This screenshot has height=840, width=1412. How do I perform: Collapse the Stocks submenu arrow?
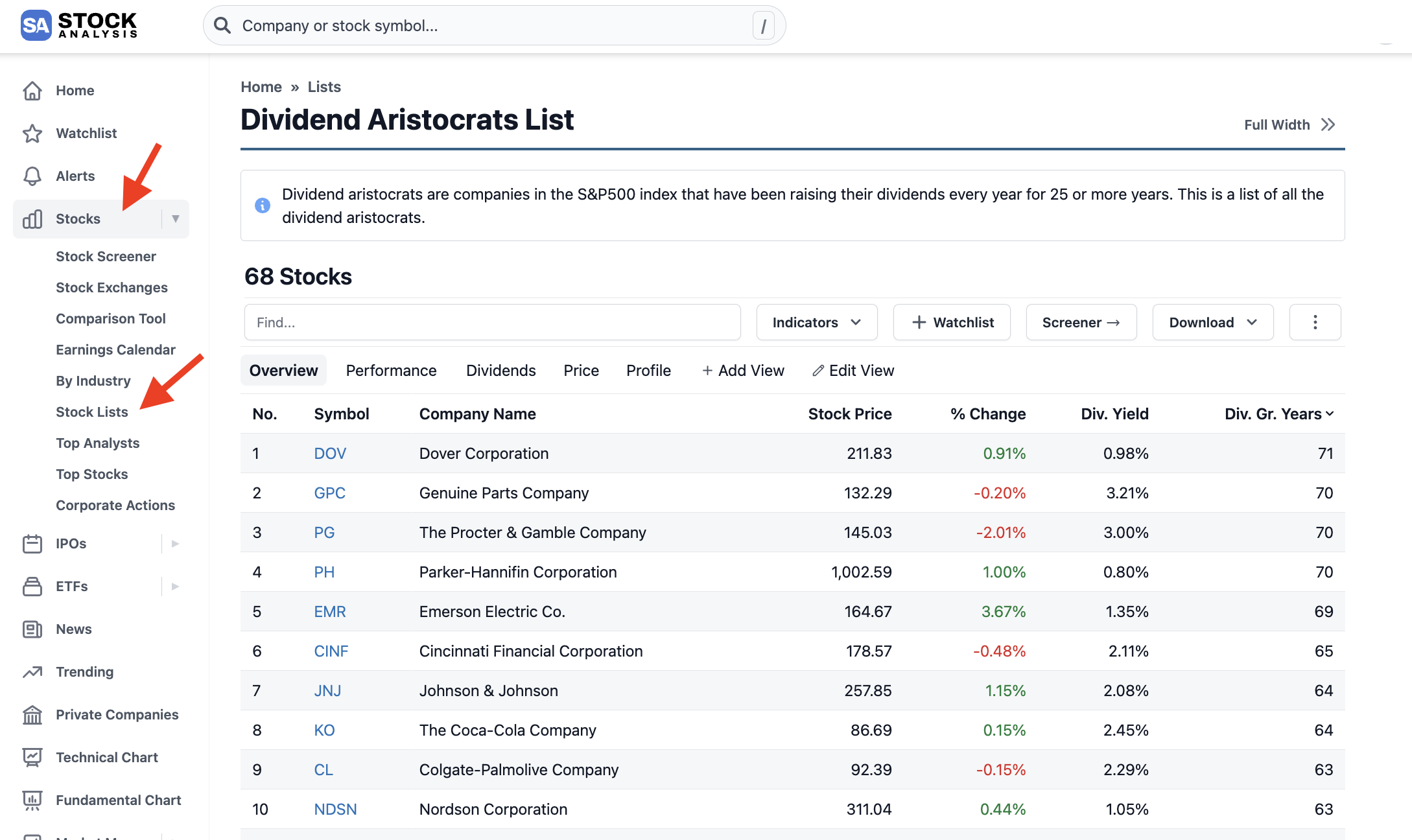pyautogui.click(x=175, y=219)
